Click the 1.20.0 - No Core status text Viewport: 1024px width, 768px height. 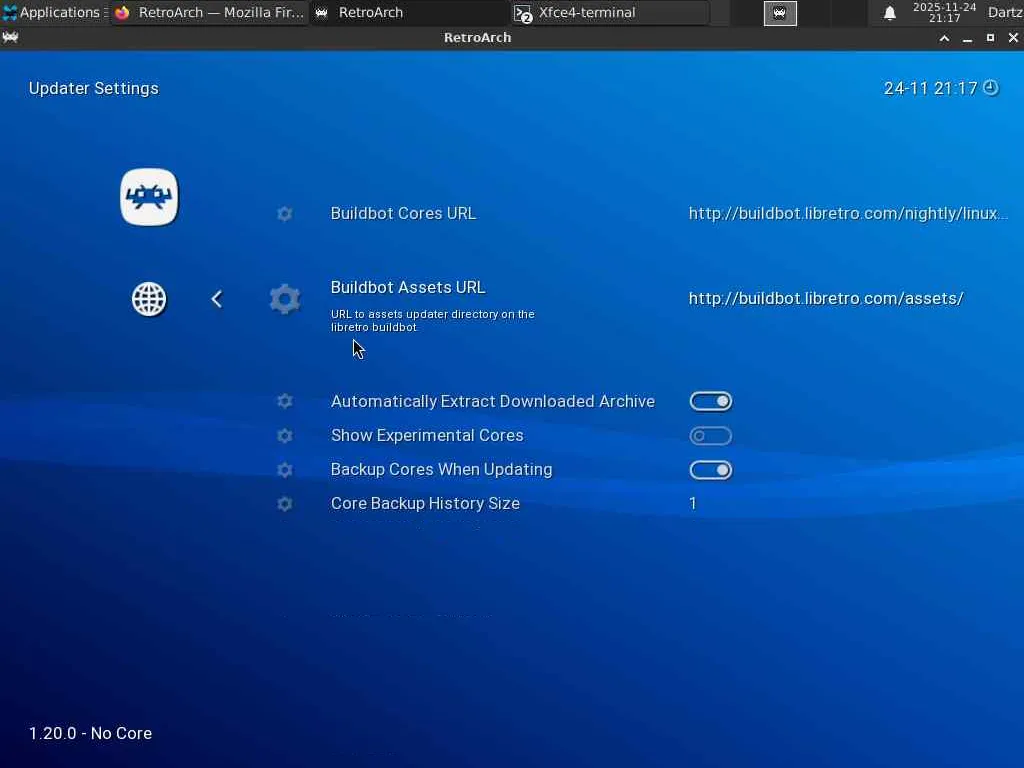point(90,733)
